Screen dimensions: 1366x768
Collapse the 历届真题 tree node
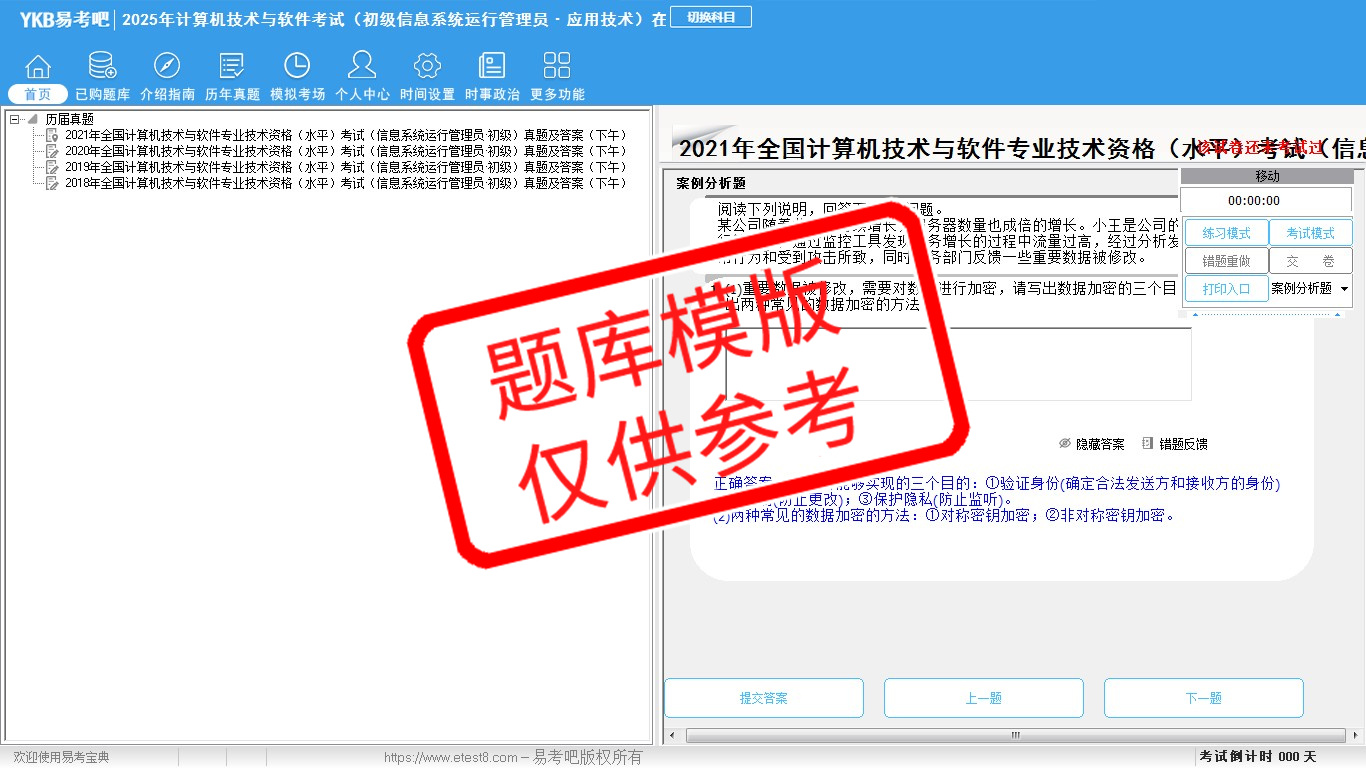(x=15, y=119)
